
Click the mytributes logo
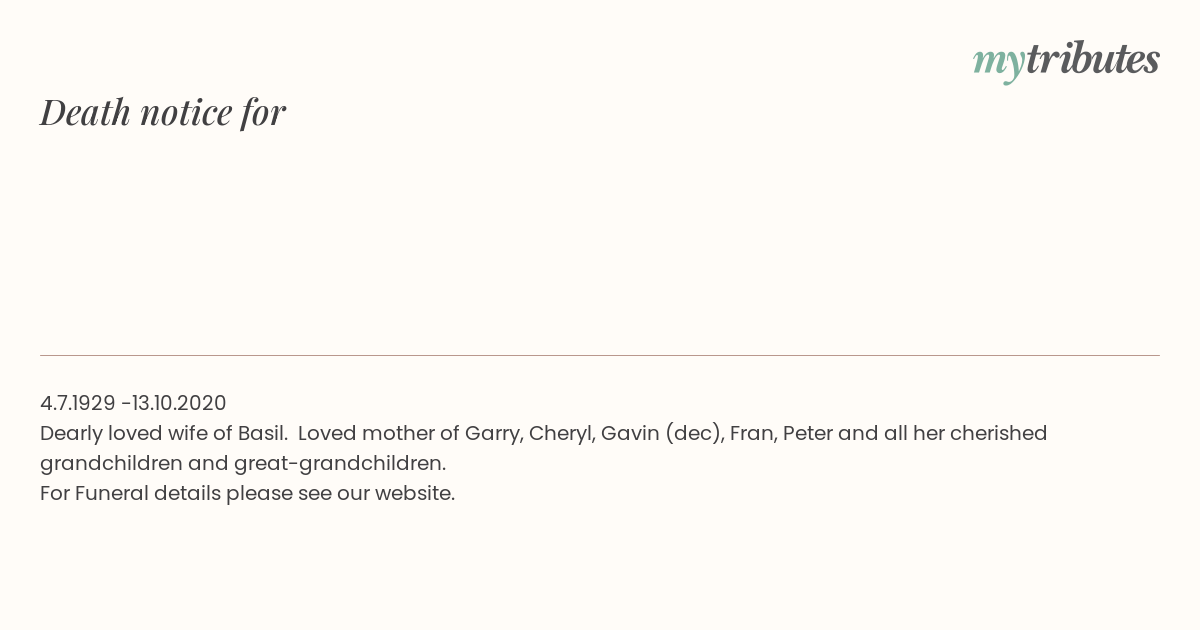[1066, 60]
